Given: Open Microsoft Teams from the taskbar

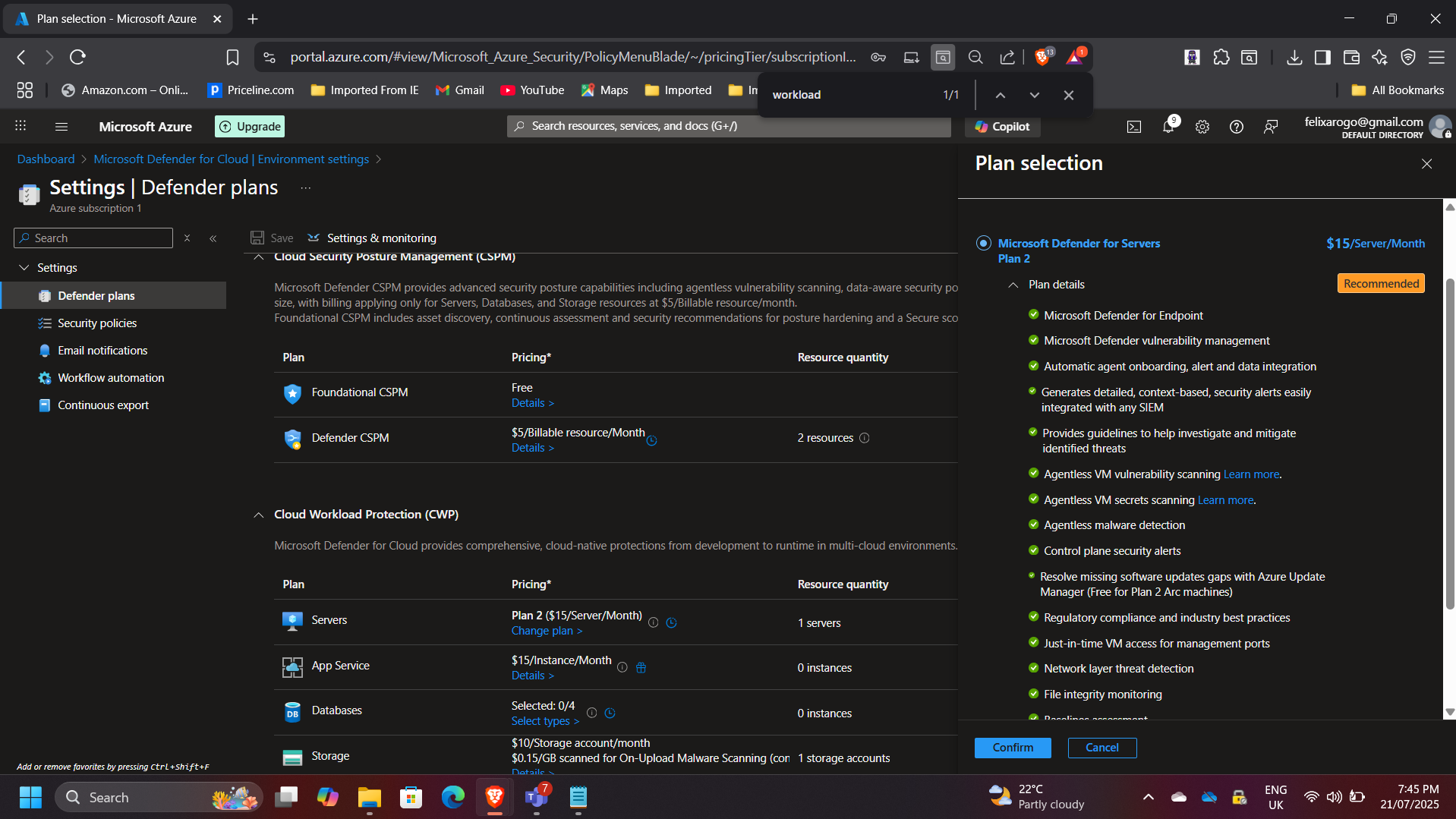Looking at the screenshot, I should pyautogui.click(x=536, y=797).
